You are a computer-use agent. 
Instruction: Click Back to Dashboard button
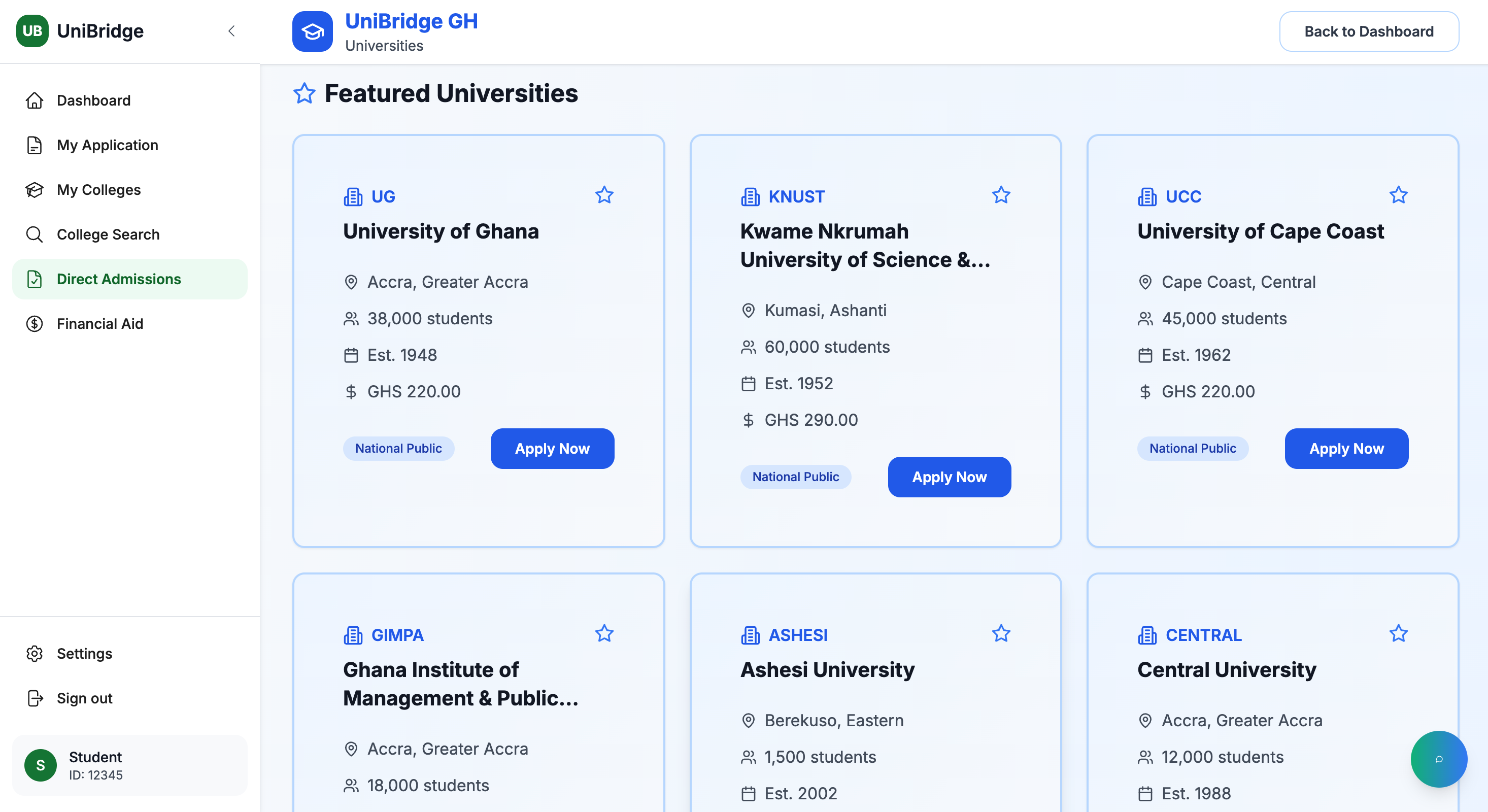point(1368,32)
